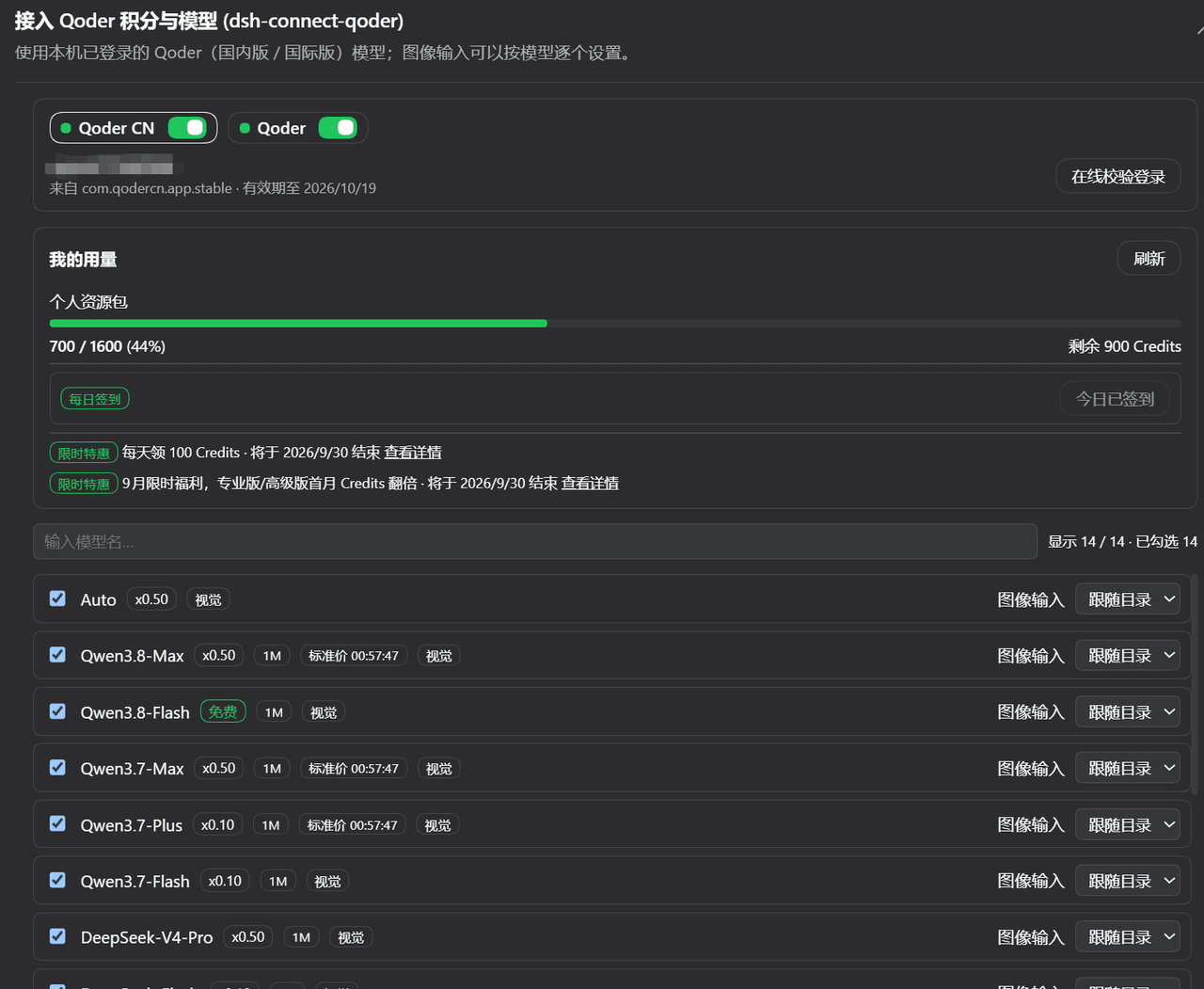
Task: Uncheck the Qwen3.8-Max model checkbox
Action: point(57,655)
